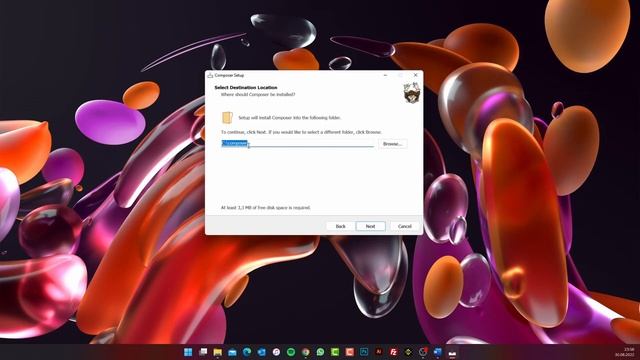Open the blue Mail app in taskbar
This screenshot has width=640, height=360.
(232, 352)
